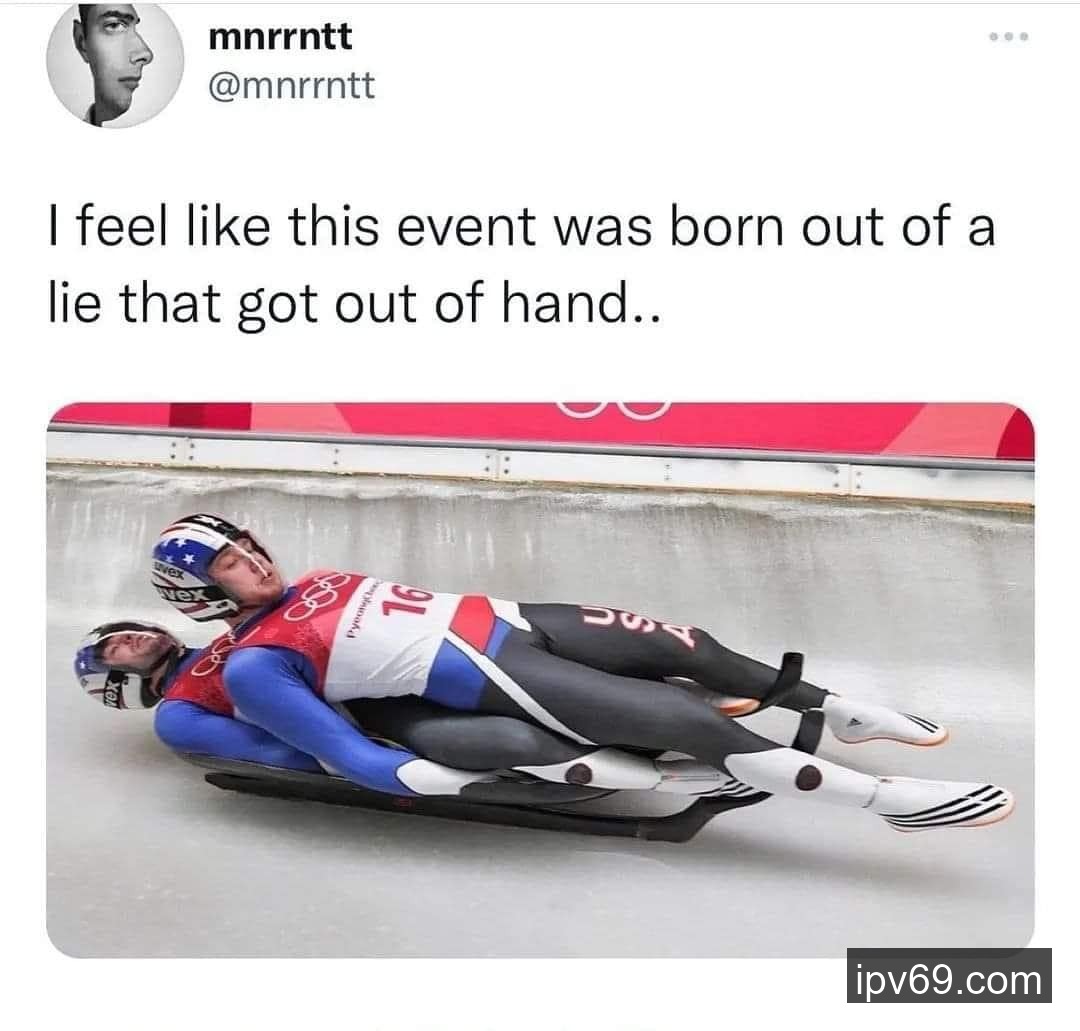Click the bold mnrrntt display name

click(x=280, y=37)
